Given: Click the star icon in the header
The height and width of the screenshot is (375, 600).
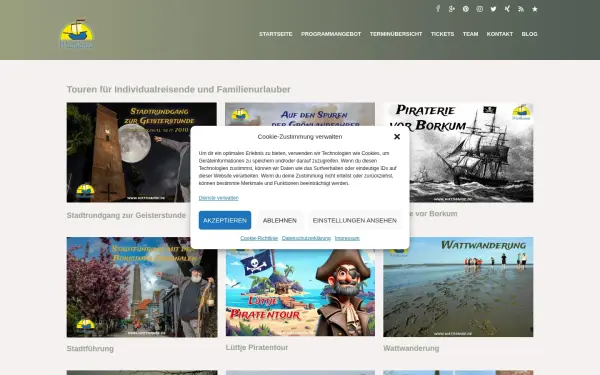Looking at the screenshot, I should click(x=535, y=9).
